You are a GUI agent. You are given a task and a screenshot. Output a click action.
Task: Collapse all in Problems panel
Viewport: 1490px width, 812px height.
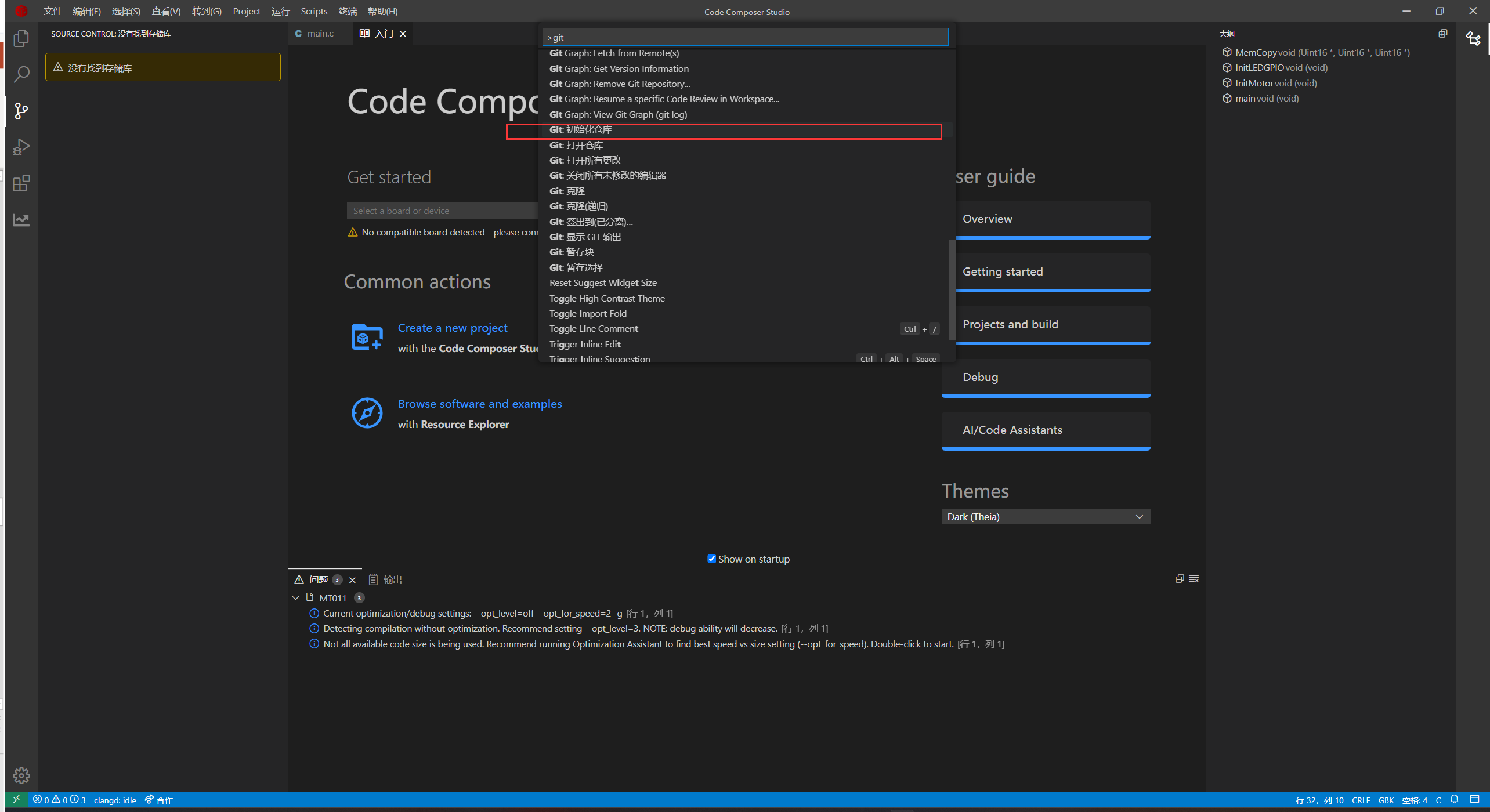(x=1179, y=579)
